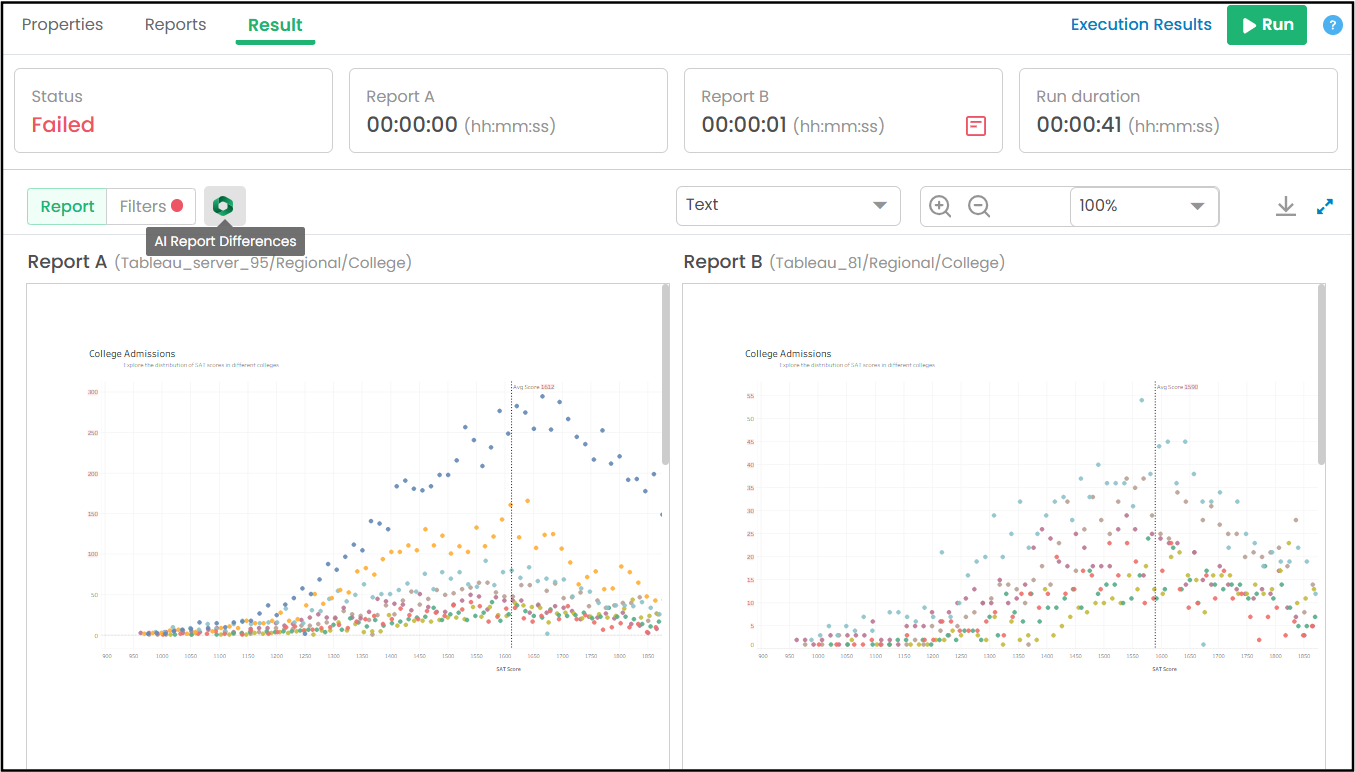Download the report comparison
This screenshot has height=772, width=1355.
click(1286, 206)
